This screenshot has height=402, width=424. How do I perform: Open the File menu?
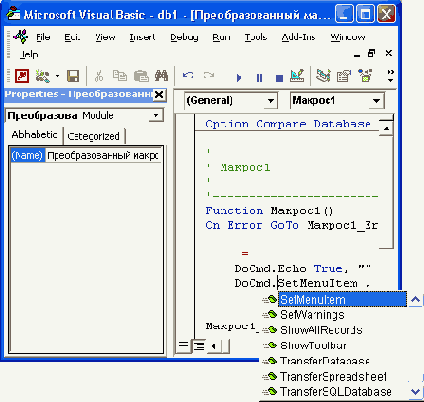coord(43,37)
